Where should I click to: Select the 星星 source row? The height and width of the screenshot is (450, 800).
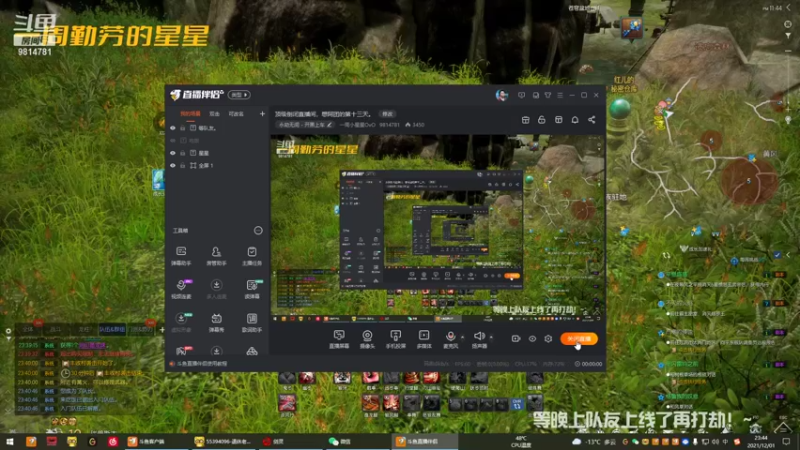[218, 153]
